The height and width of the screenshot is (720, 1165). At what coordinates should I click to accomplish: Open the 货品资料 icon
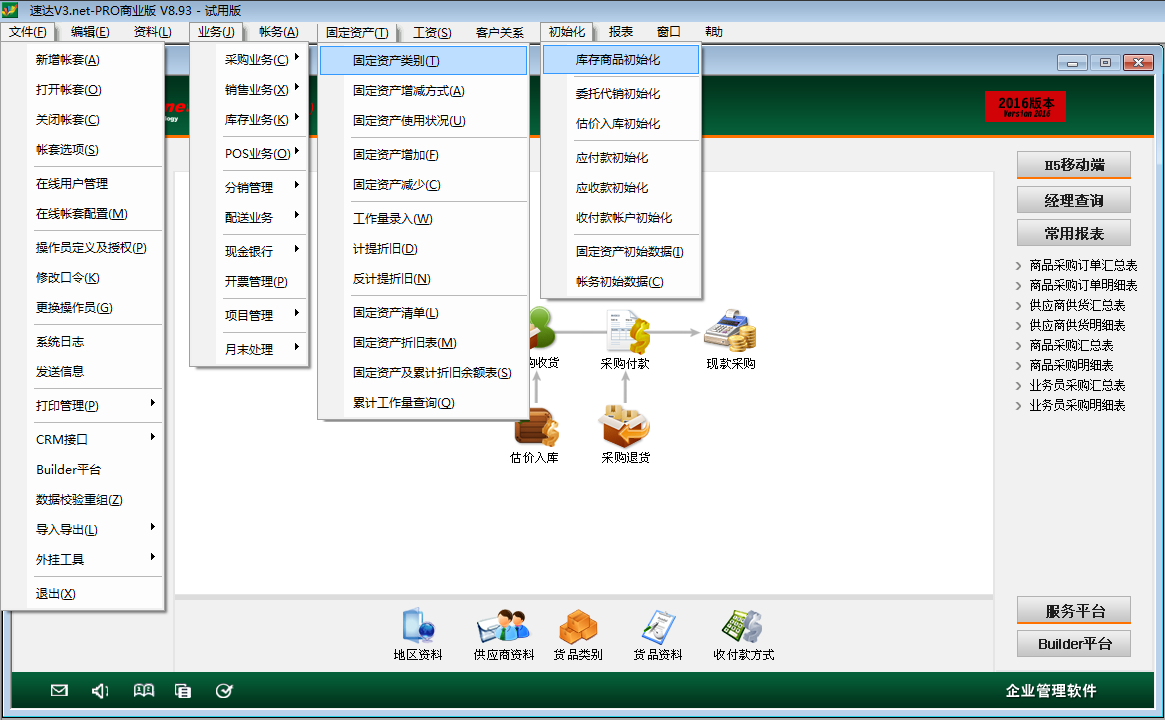(658, 626)
